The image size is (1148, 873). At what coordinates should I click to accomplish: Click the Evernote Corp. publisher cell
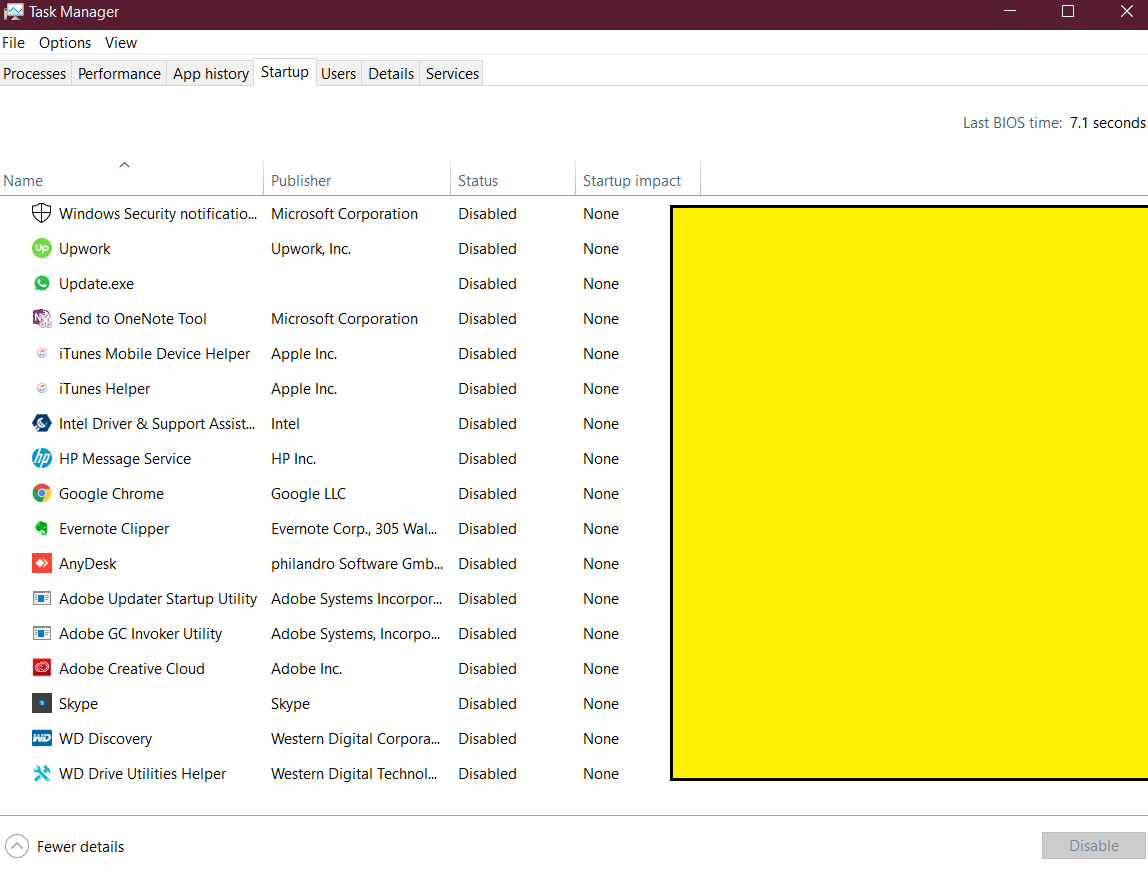point(354,528)
